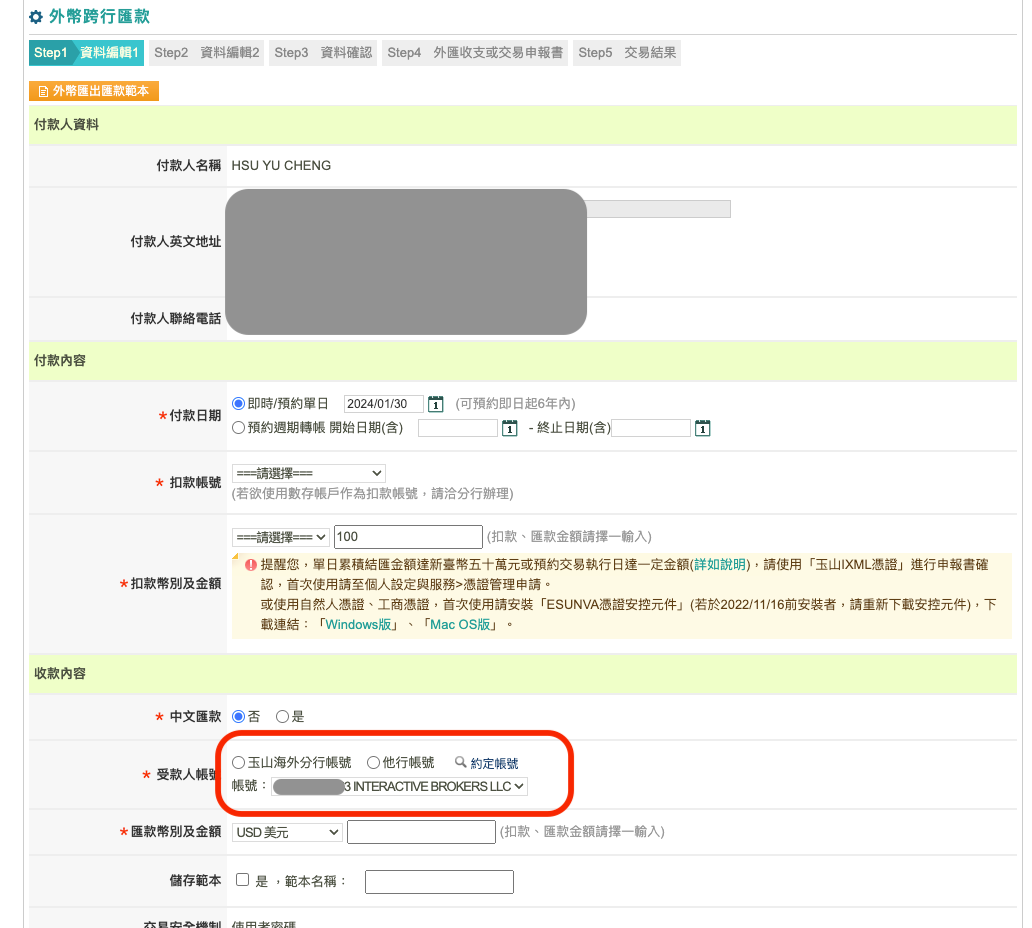The width and height of the screenshot is (1032, 928).
Task: Click magnifier icon beside 約定帳號
Action: pos(461,762)
